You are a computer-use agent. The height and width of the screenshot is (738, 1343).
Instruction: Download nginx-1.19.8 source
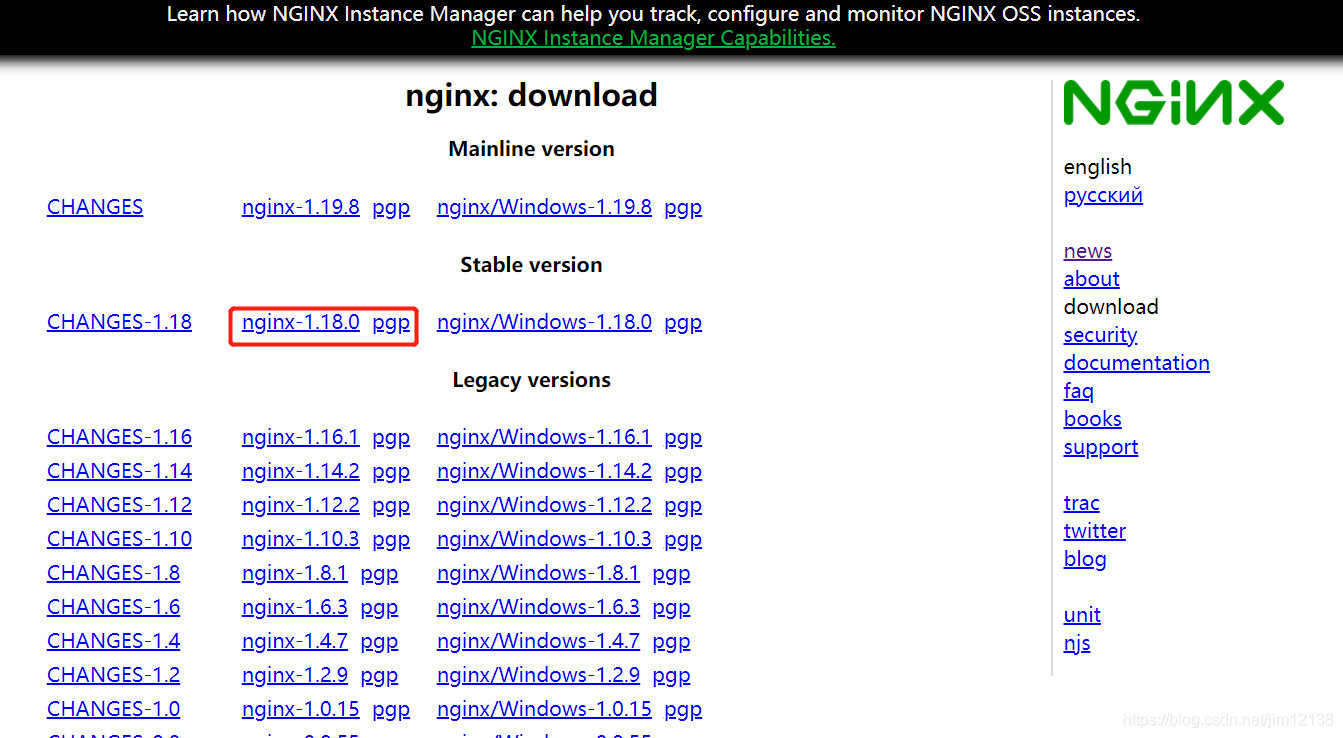point(300,207)
